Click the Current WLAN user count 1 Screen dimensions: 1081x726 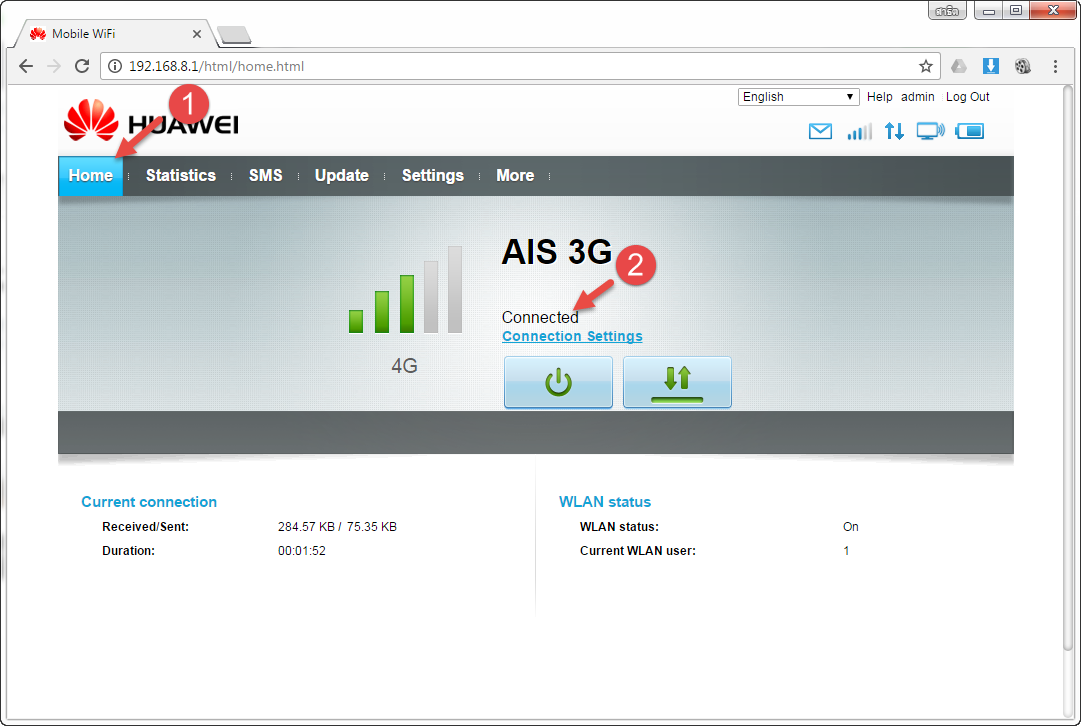(846, 551)
